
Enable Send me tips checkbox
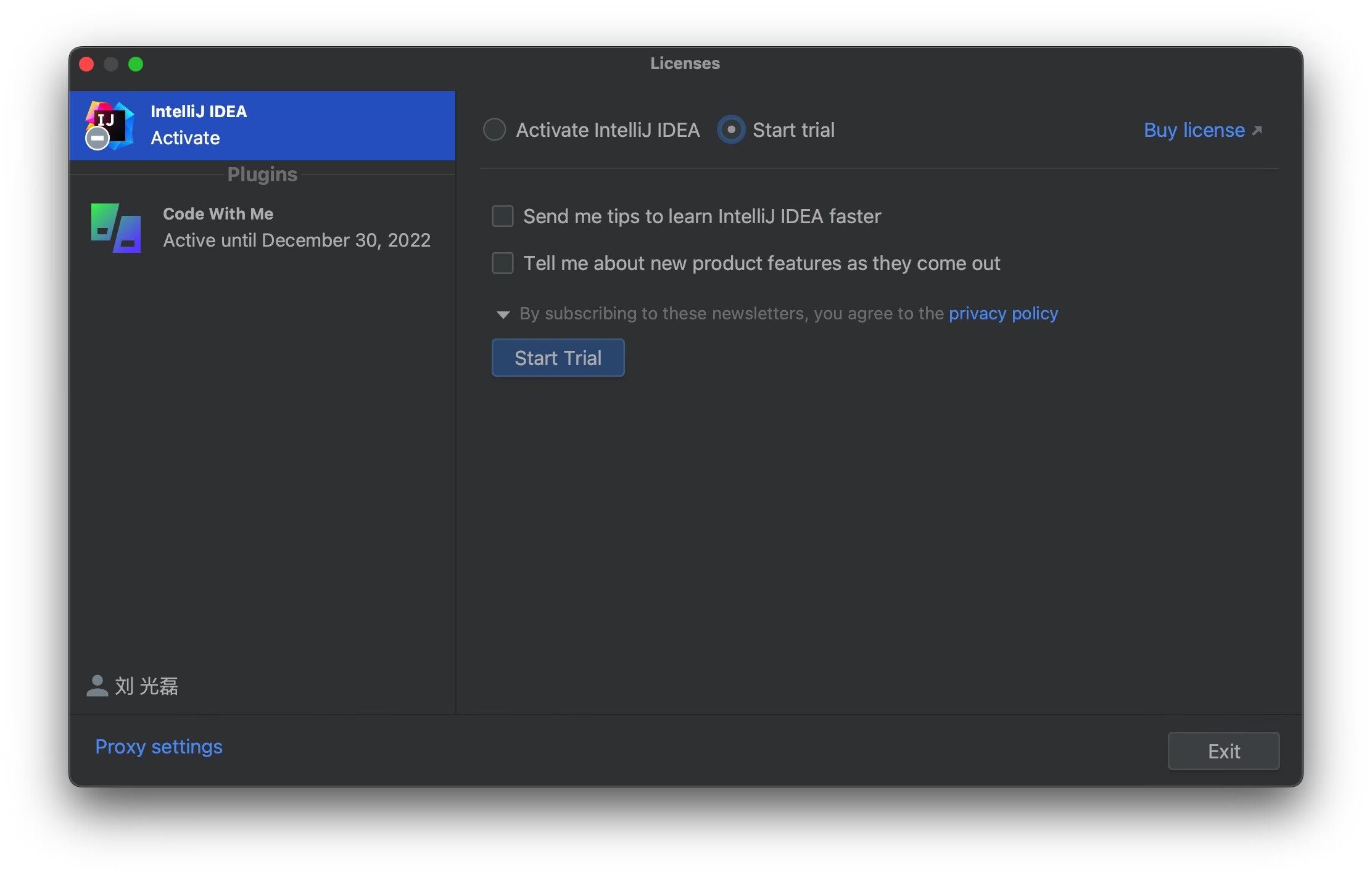[x=503, y=216]
